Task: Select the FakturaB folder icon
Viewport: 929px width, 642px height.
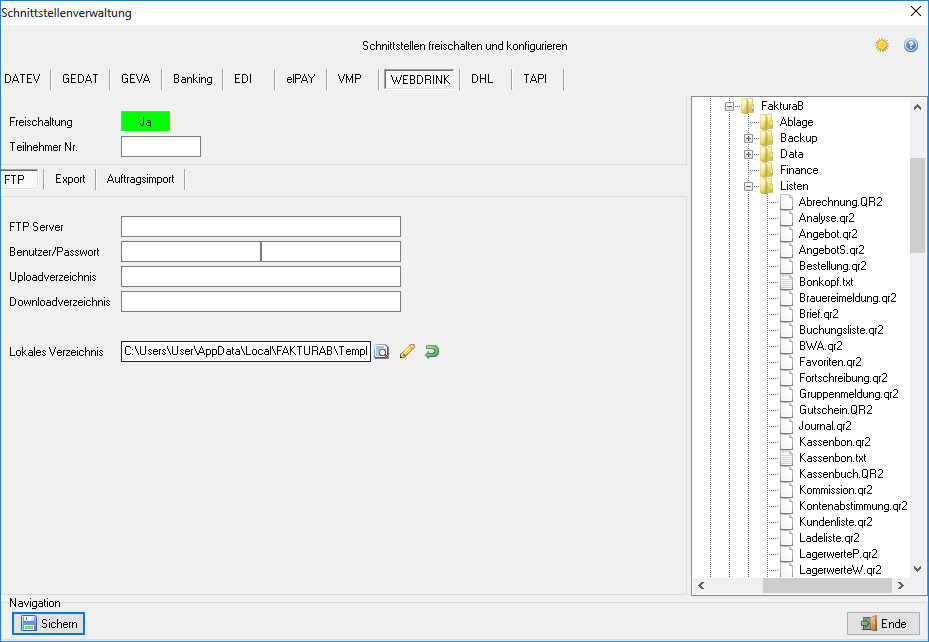Action: coord(748,106)
